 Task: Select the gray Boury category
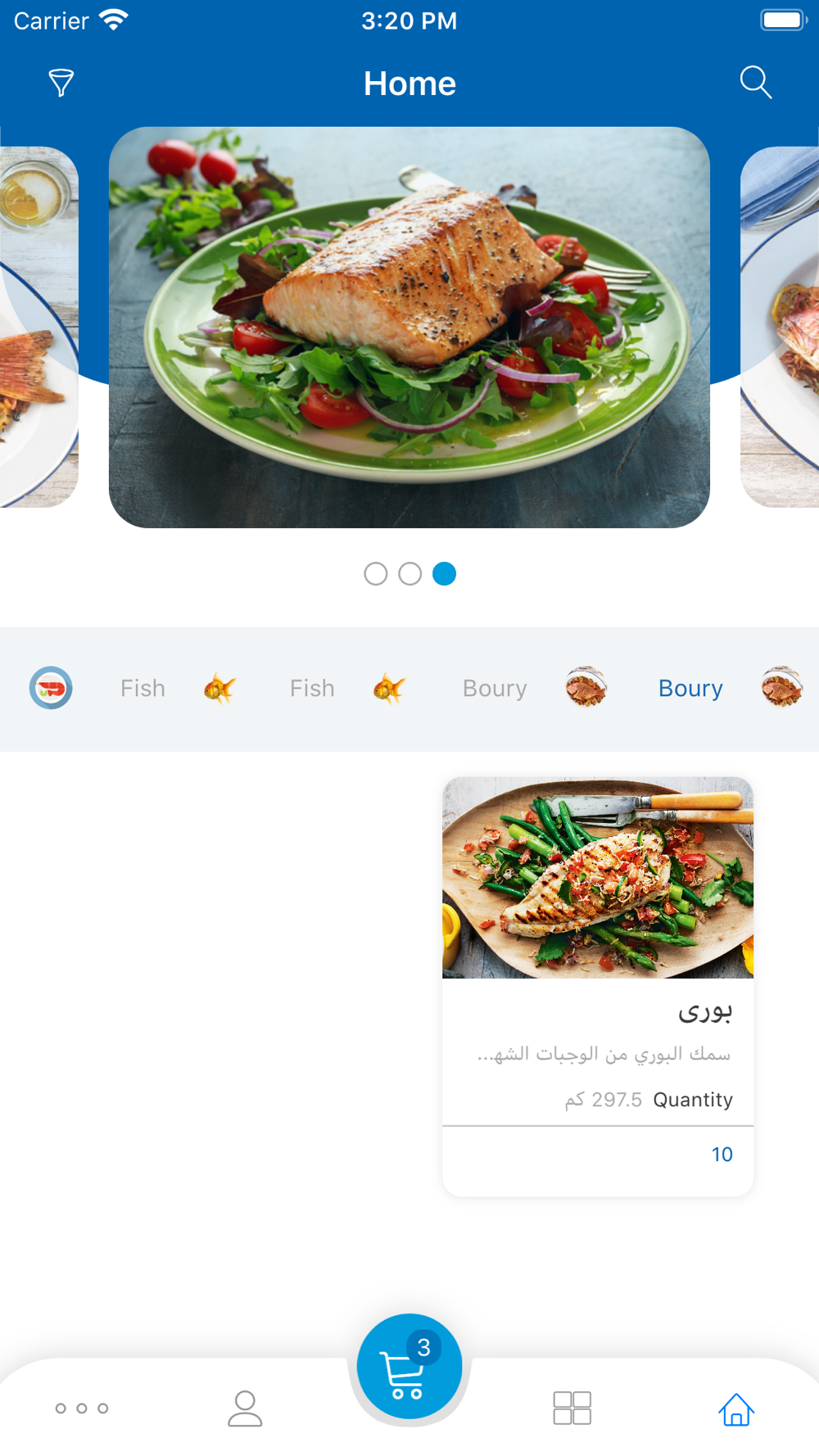tap(495, 689)
